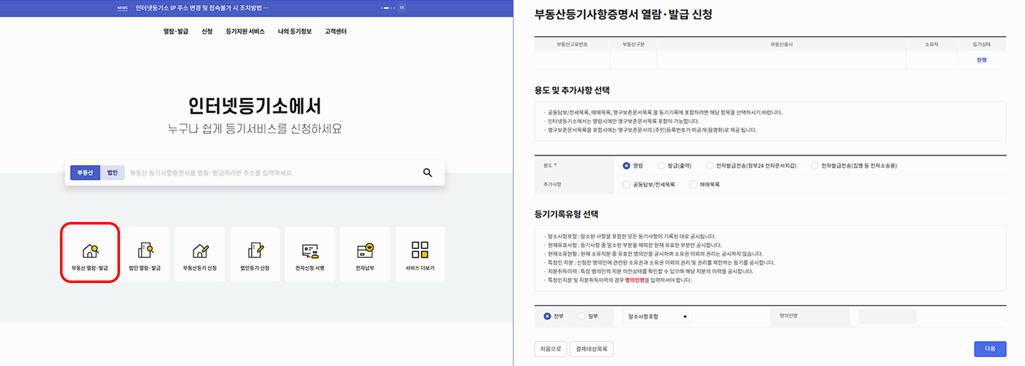The height and width of the screenshot is (366, 1025).
Task: Select 전자발급전송(정부24 전자문서지갑) radio button
Action: coord(710,166)
